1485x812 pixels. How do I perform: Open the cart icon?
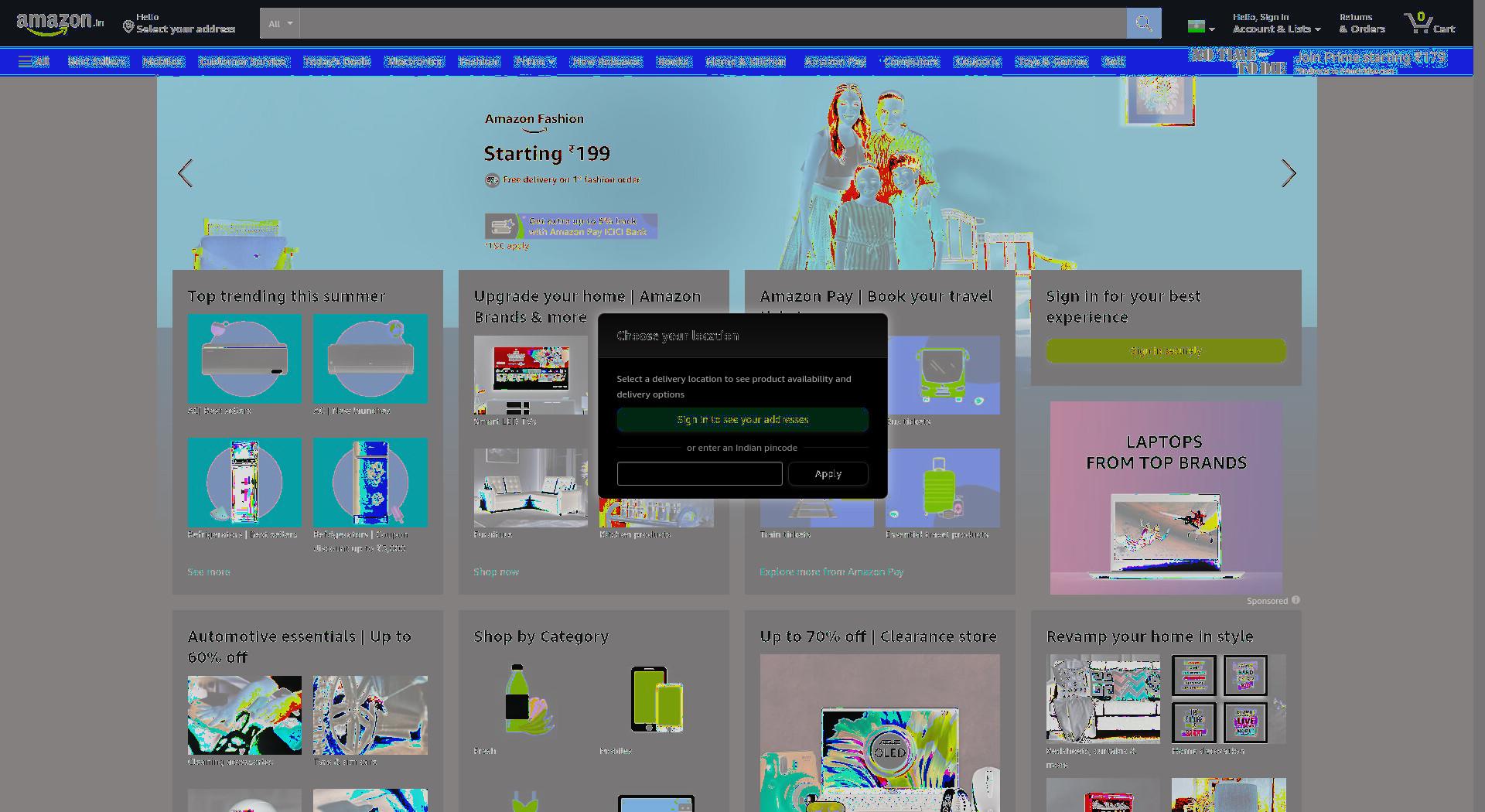click(x=1429, y=23)
